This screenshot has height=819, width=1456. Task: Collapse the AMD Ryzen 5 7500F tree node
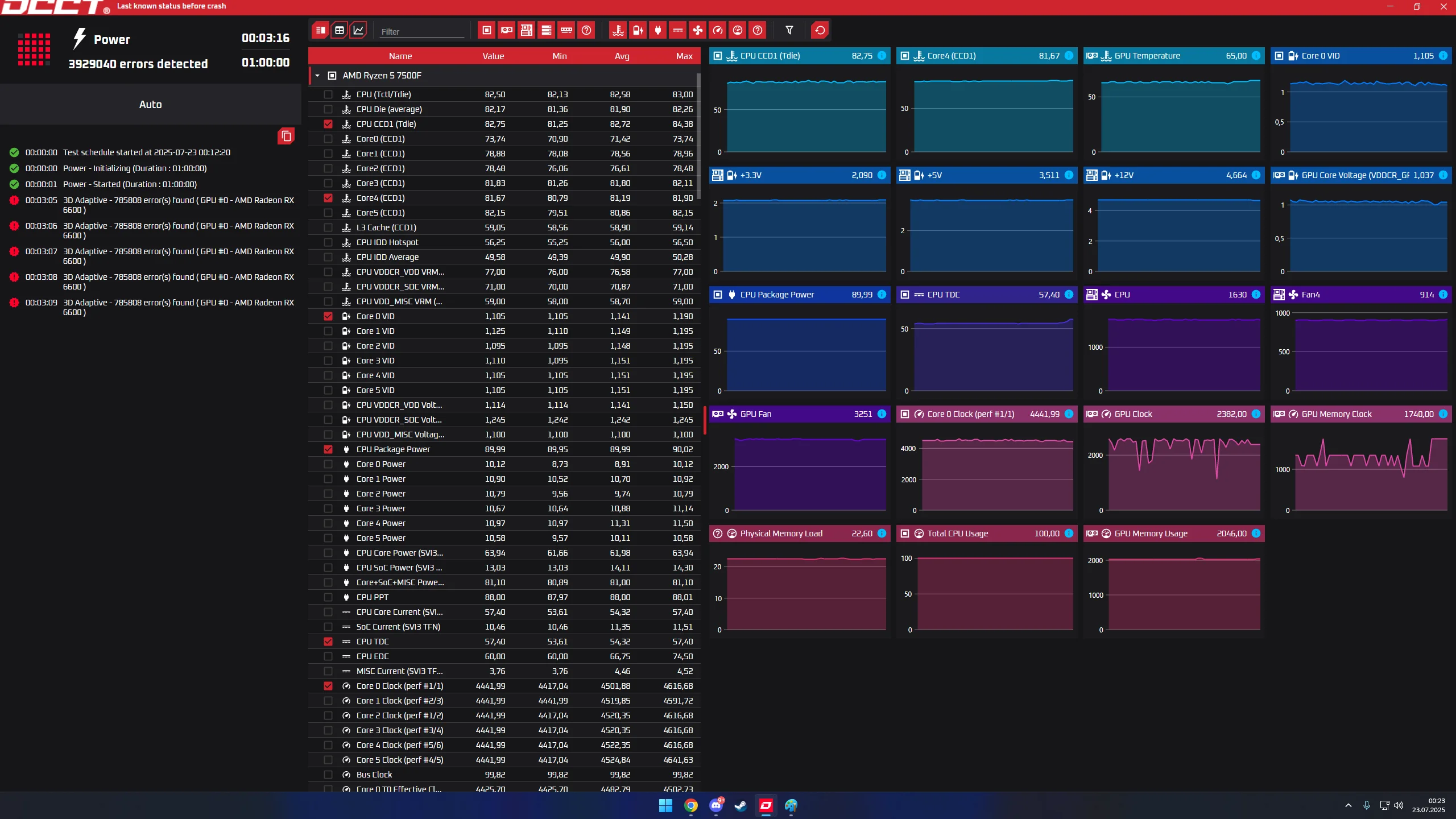317,76
